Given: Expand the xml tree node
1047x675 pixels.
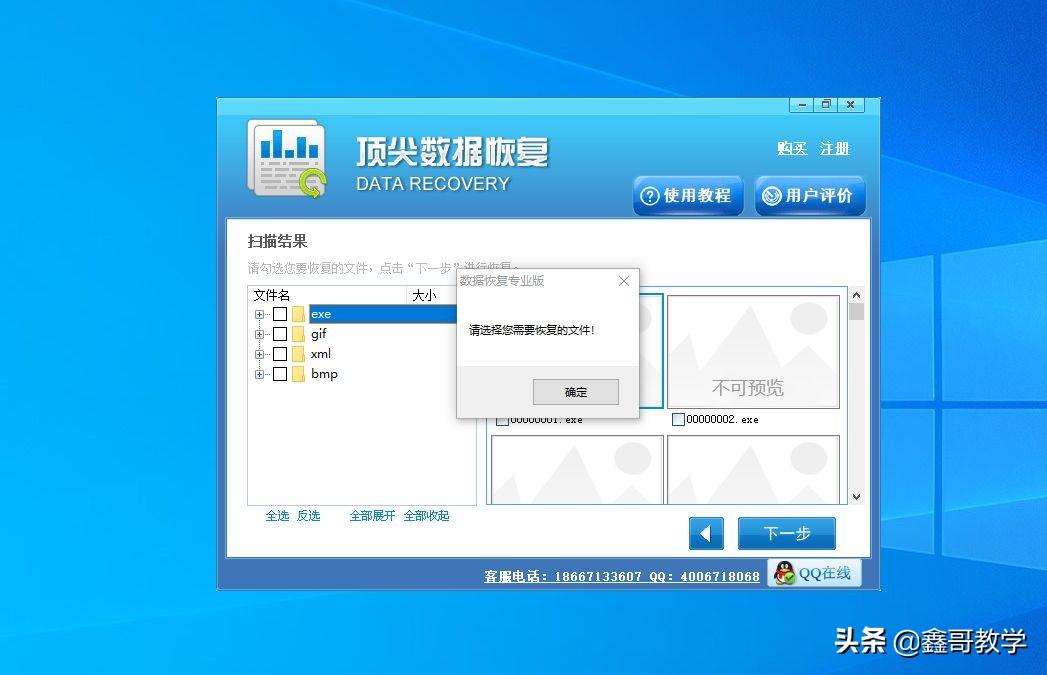Looking at the screenshot, I should (x=259, y=354).
